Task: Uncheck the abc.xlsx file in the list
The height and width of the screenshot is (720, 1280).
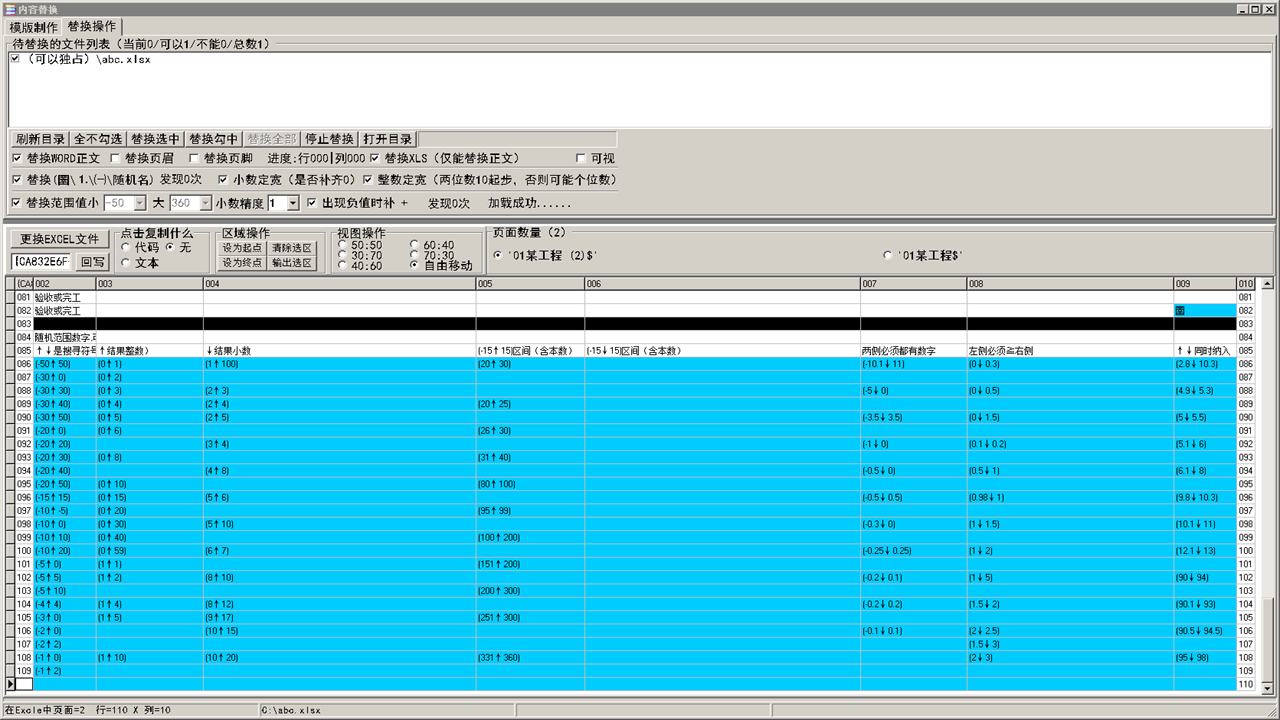Action: [x=15, y=59]
